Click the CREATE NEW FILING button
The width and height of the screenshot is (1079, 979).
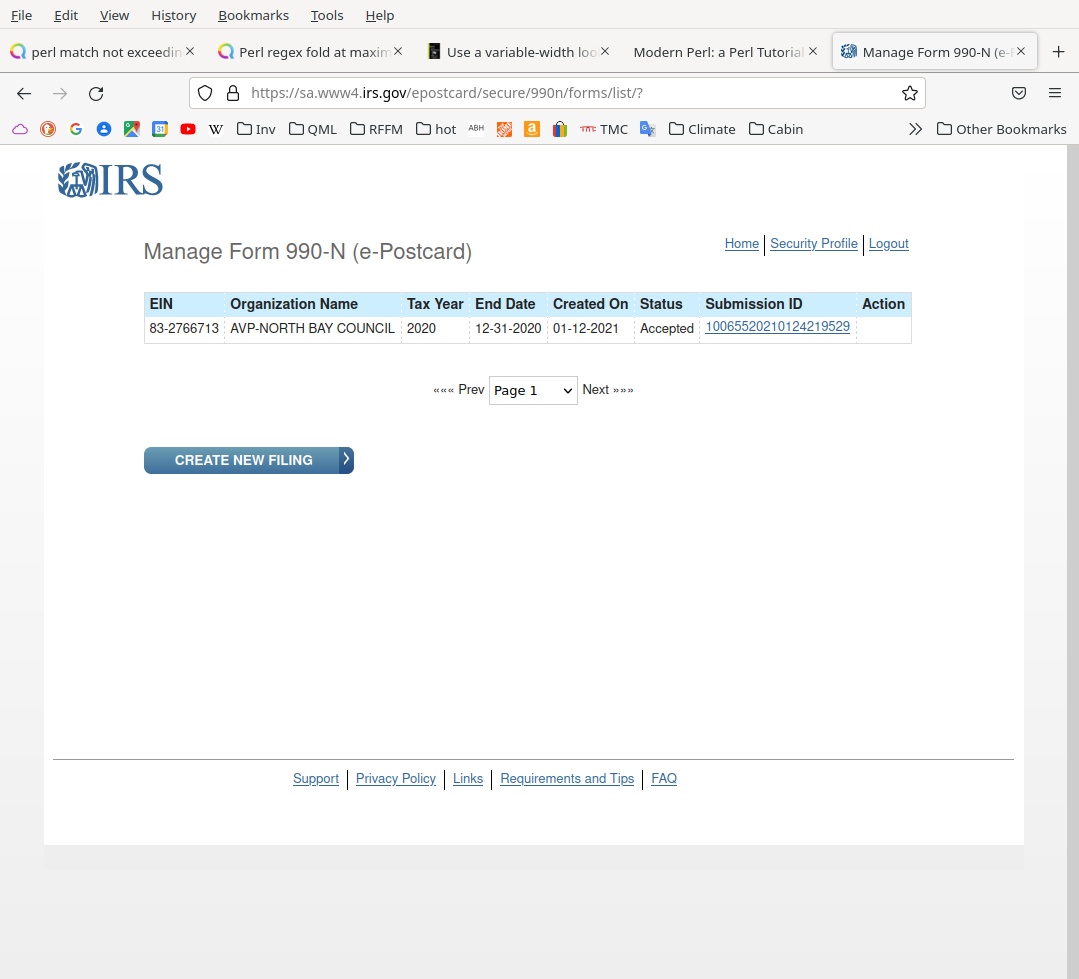coord(248,460)
